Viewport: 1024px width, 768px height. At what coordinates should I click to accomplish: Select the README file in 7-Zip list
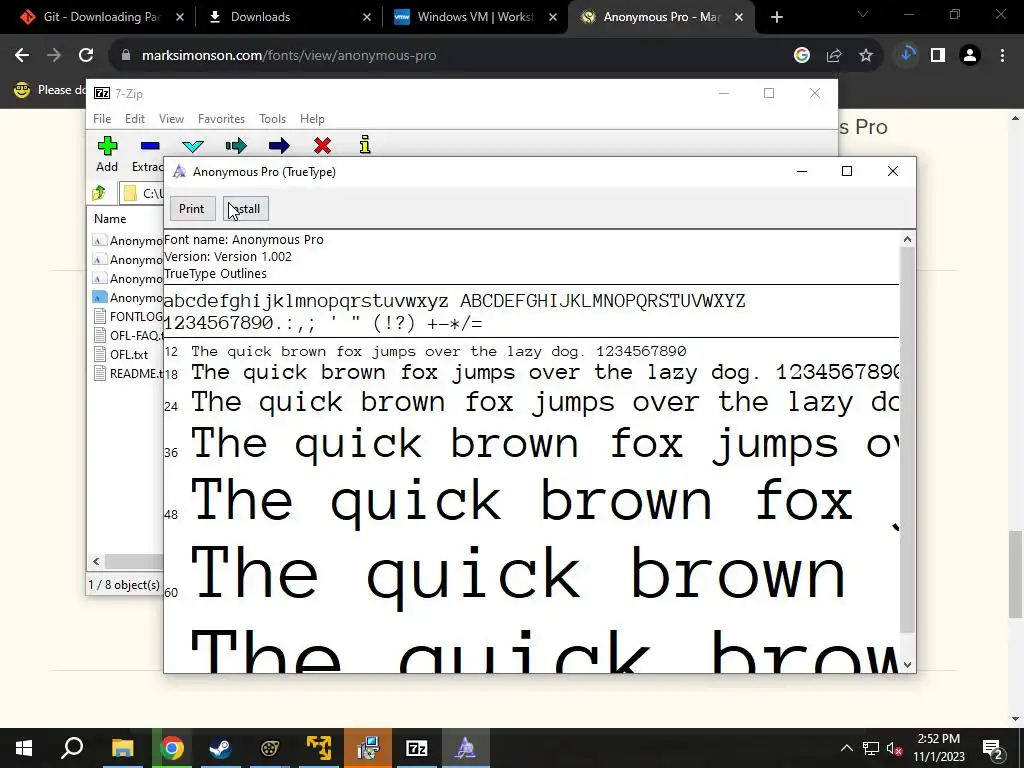click(x=128, y=374)
